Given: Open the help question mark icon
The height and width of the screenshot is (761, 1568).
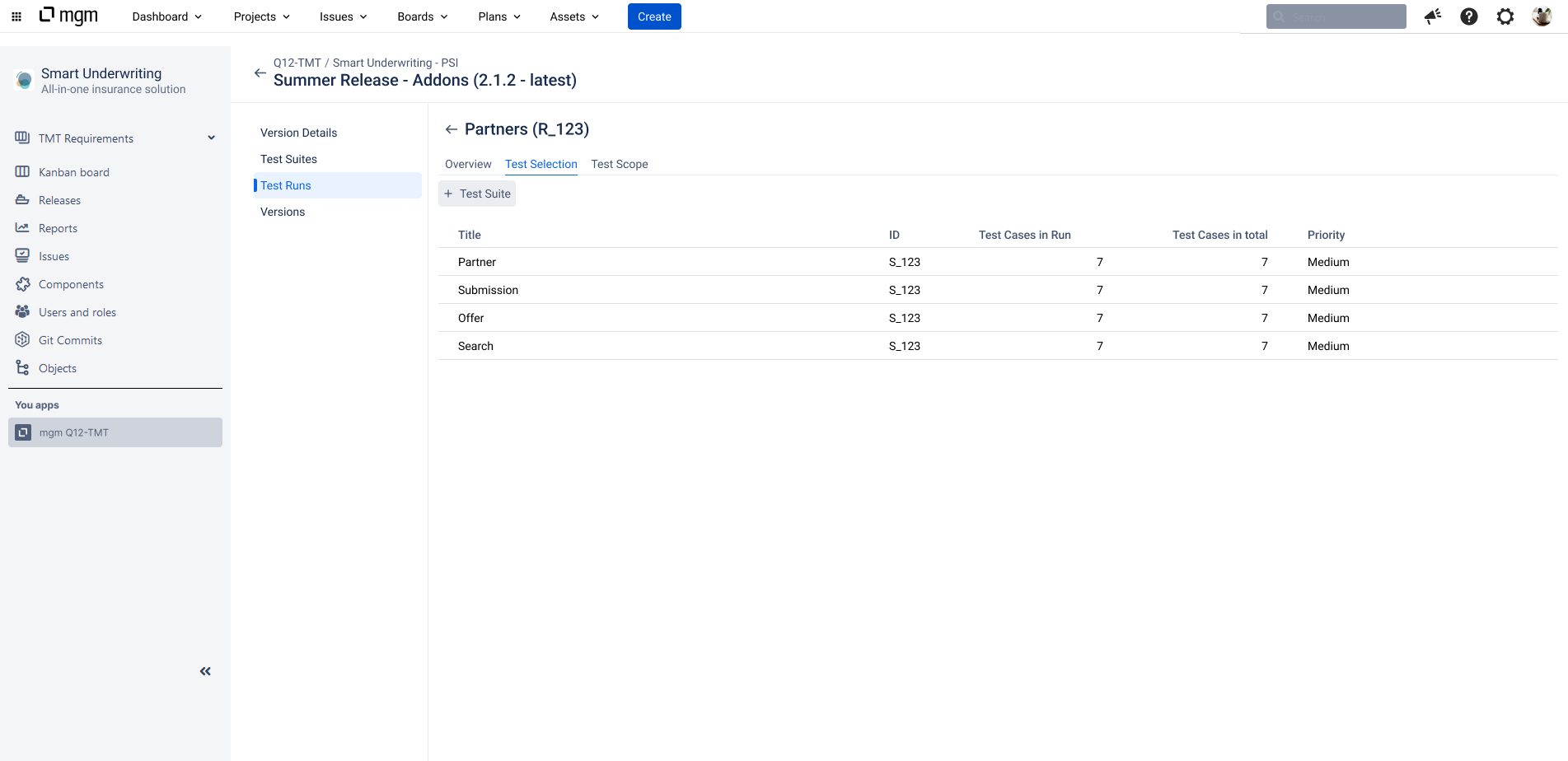Looking at the screenshot, I should (1468, 16).
